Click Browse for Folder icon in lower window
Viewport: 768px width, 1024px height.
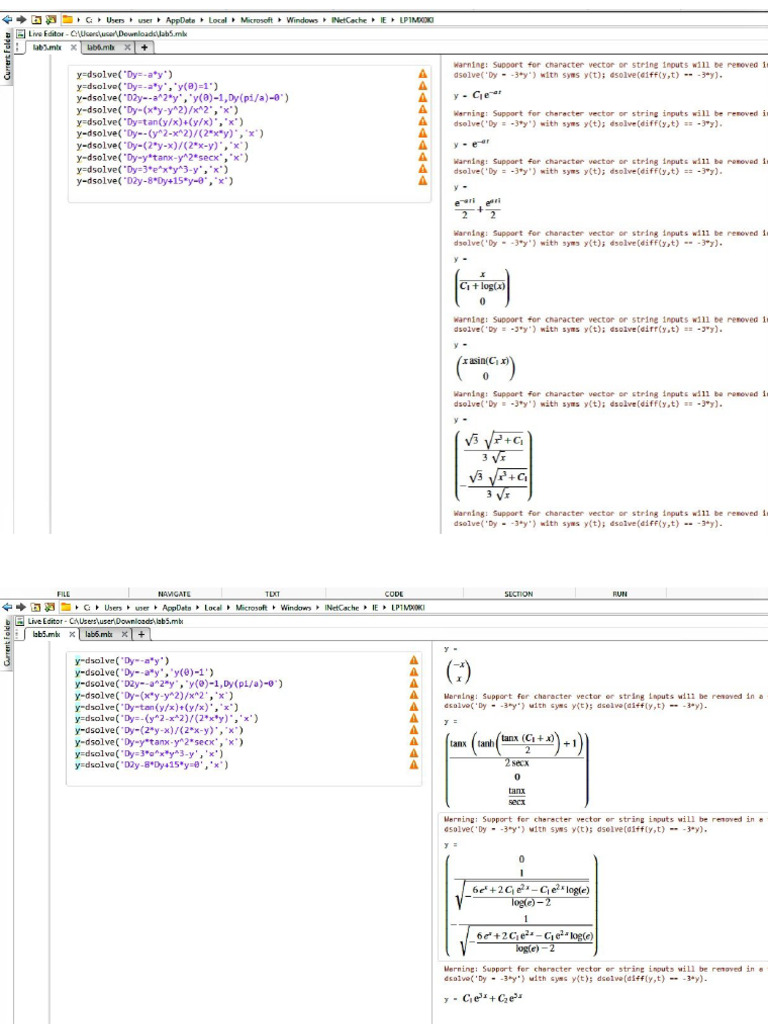pyautogui.click(x=50, y=607)
